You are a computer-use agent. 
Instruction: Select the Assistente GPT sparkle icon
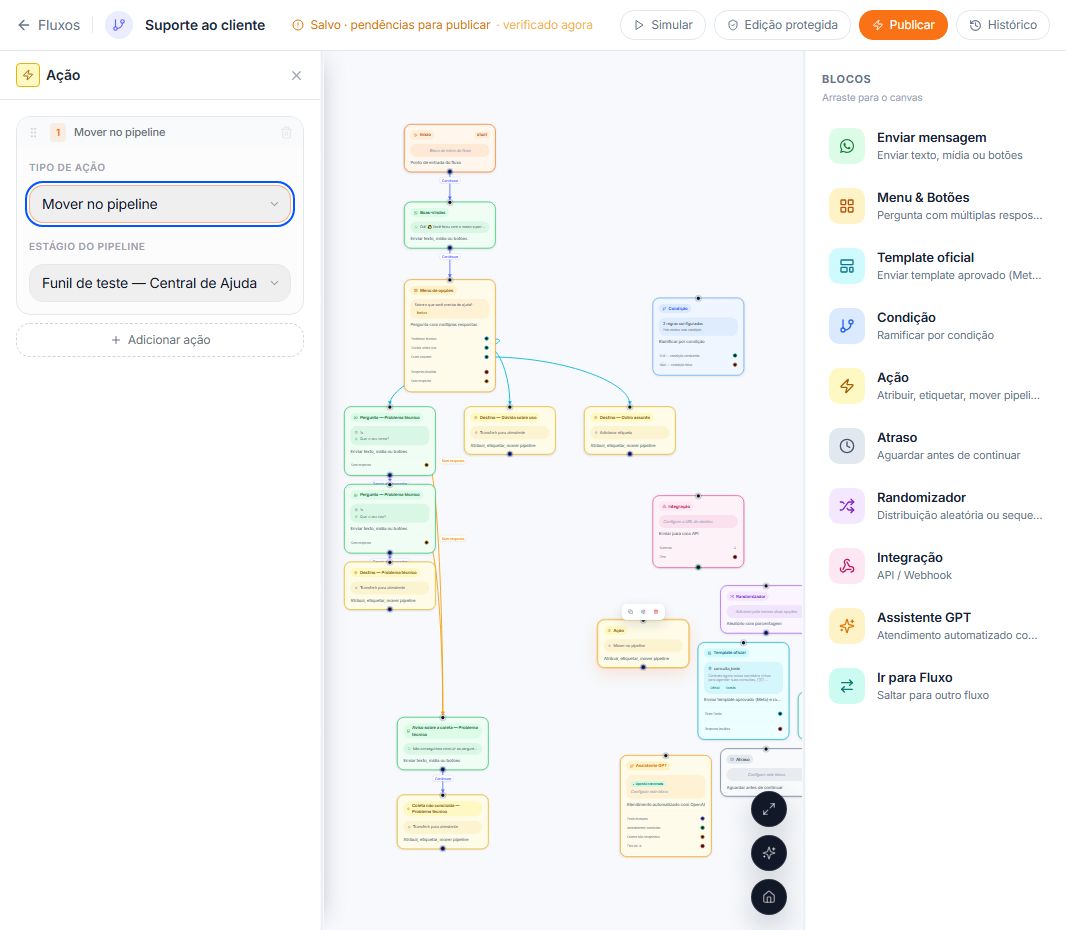846,625
